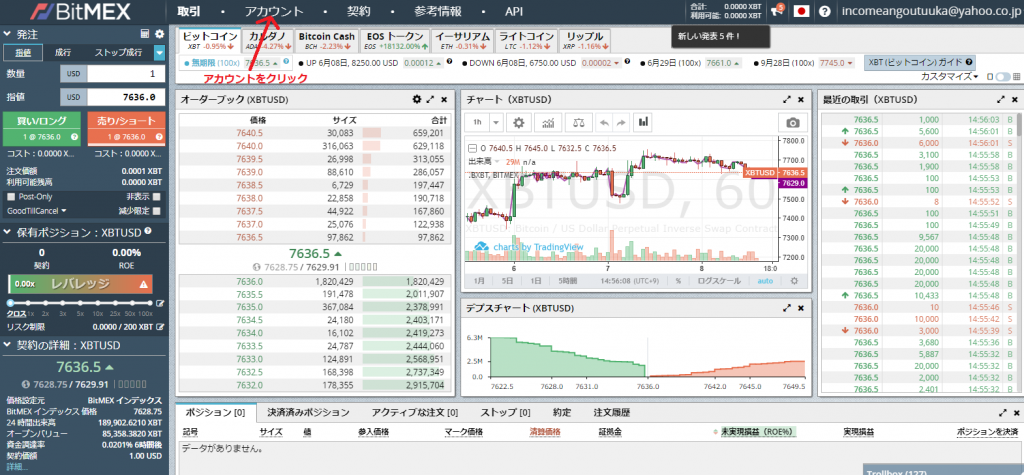
Task: Click order book price 7640.5 row
Action: [x=313, y=133]
